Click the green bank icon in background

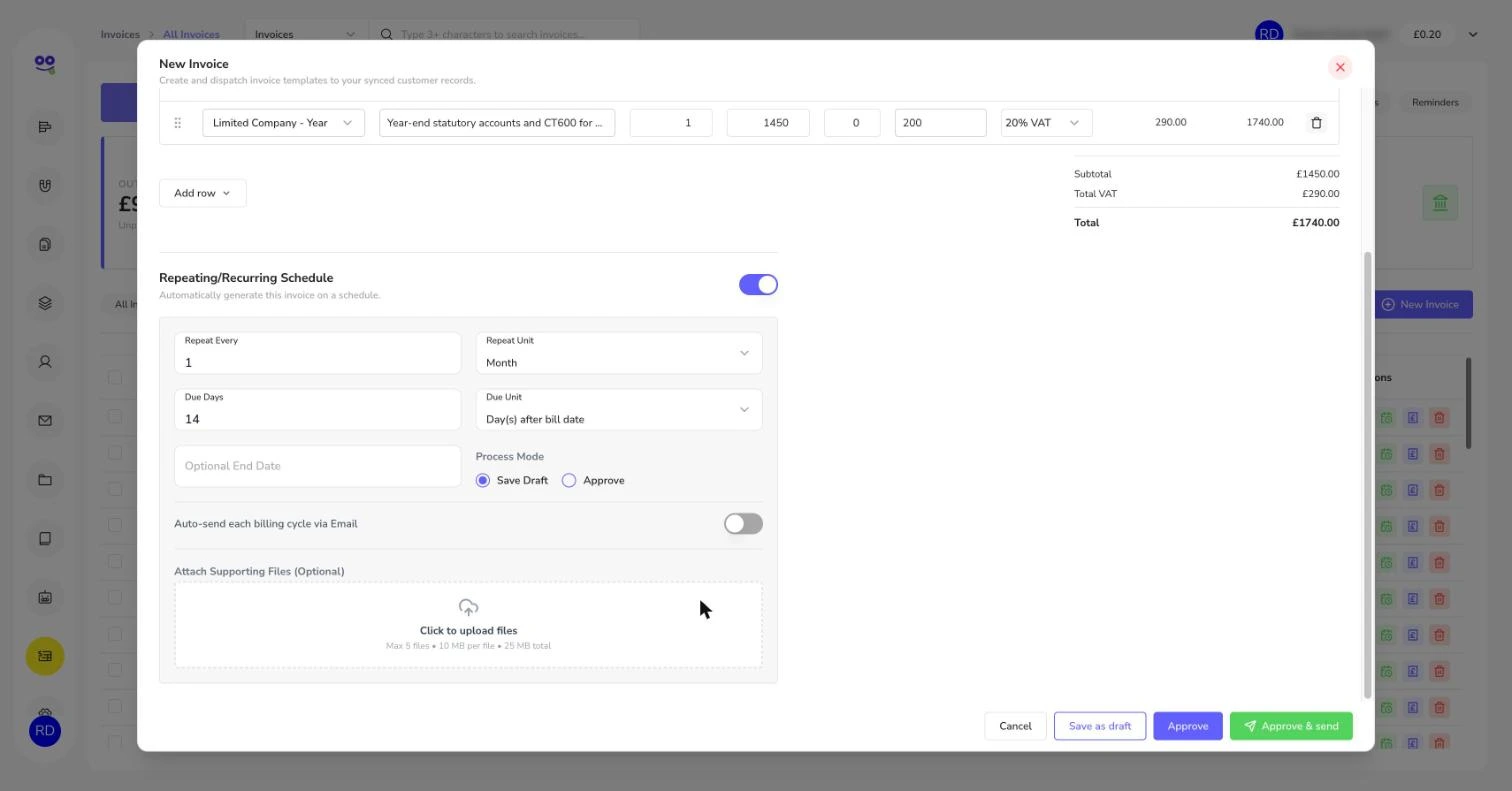(x=1440, y=203)
